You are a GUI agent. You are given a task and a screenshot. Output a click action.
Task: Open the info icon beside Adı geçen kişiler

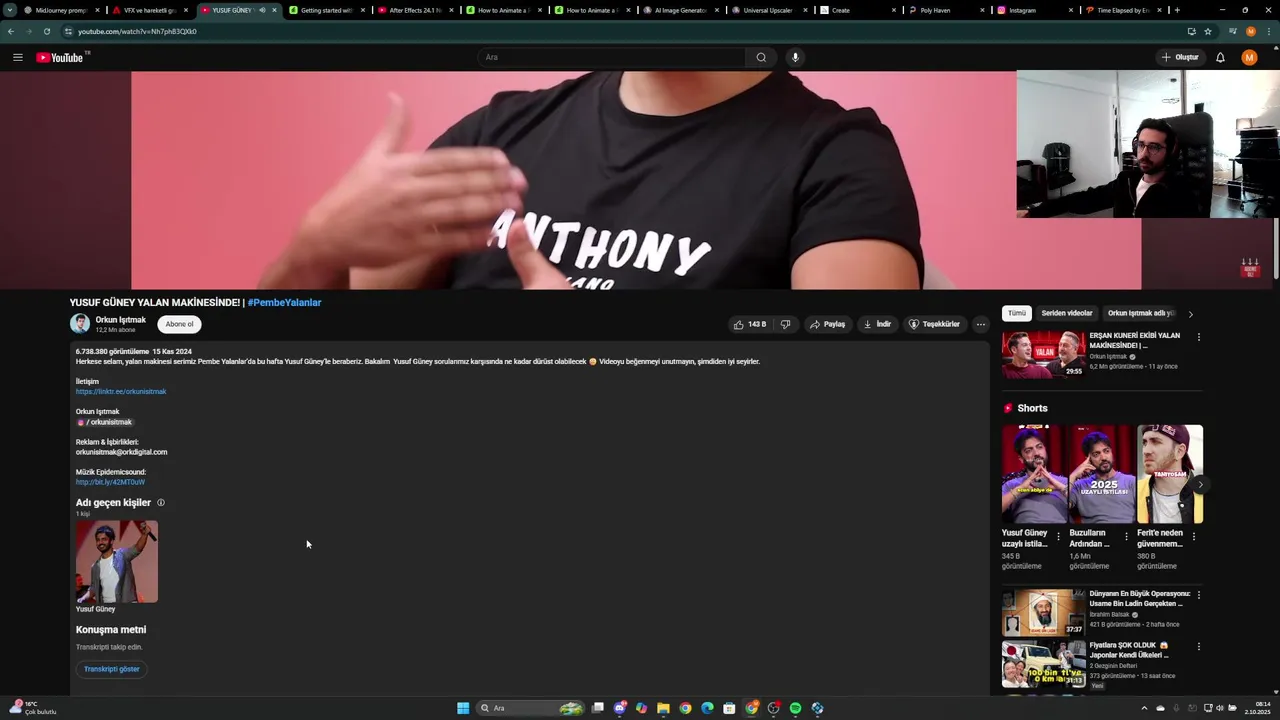tap(161, 503)
